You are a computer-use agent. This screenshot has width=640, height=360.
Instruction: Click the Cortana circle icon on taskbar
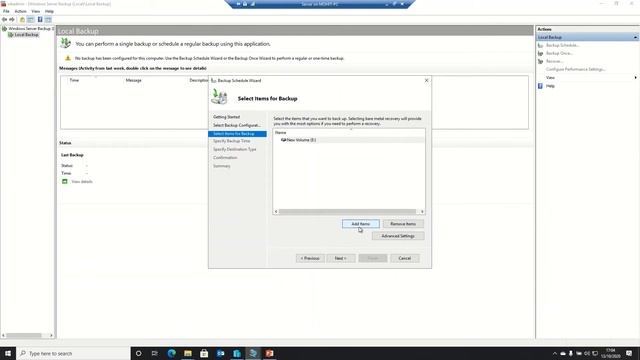(x=138, y=353)
